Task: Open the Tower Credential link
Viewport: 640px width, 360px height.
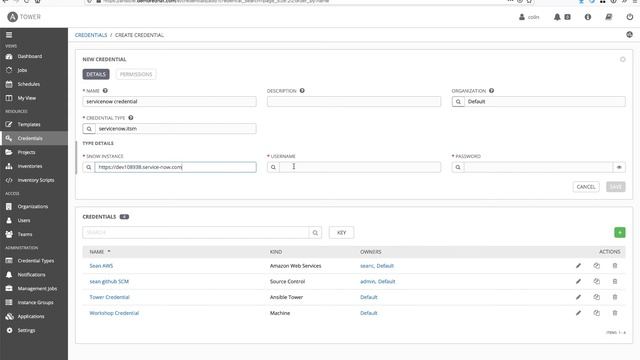Action: (109, 297)
